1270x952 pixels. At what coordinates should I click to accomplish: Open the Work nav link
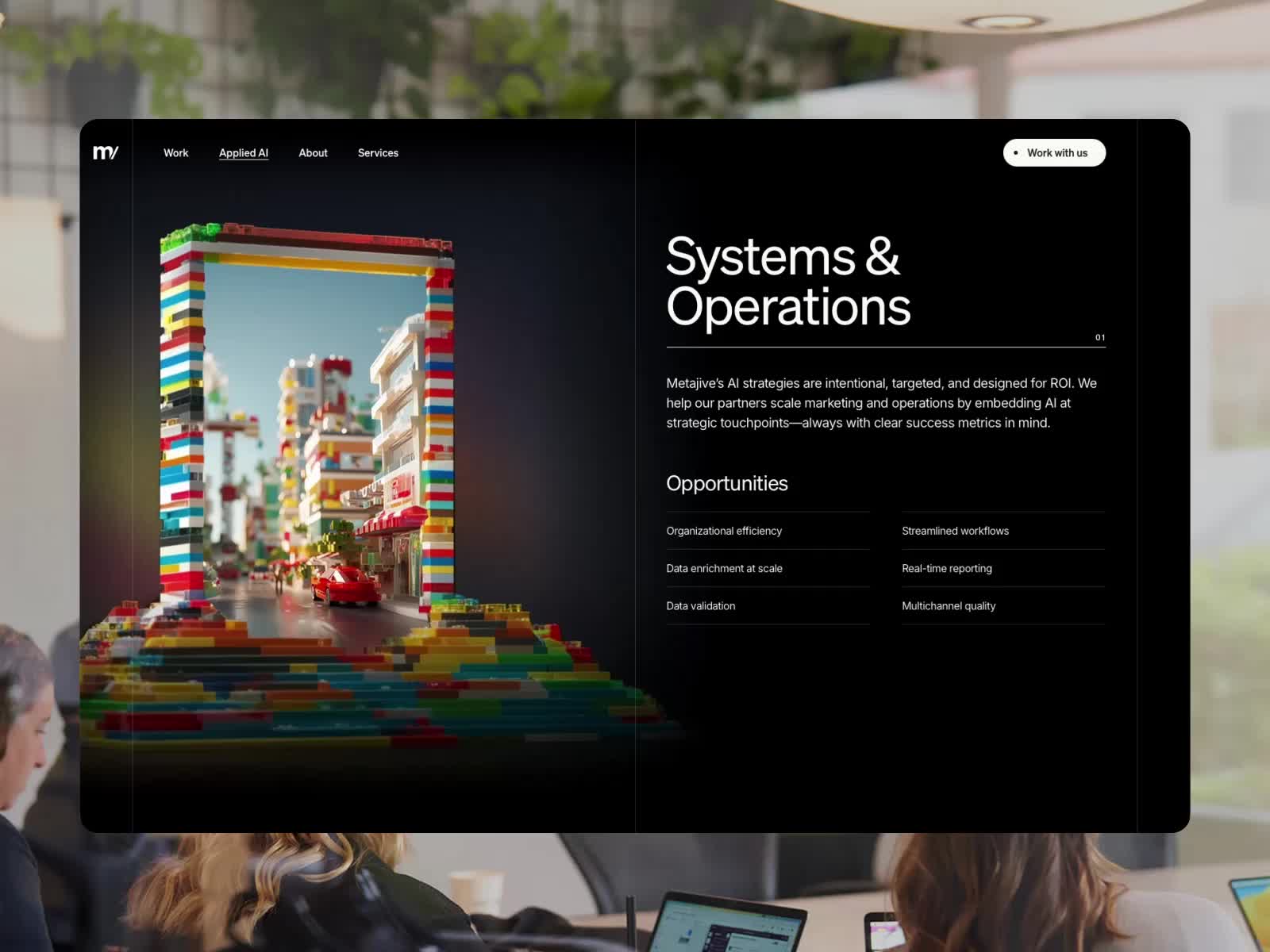[x=175, y=153]
